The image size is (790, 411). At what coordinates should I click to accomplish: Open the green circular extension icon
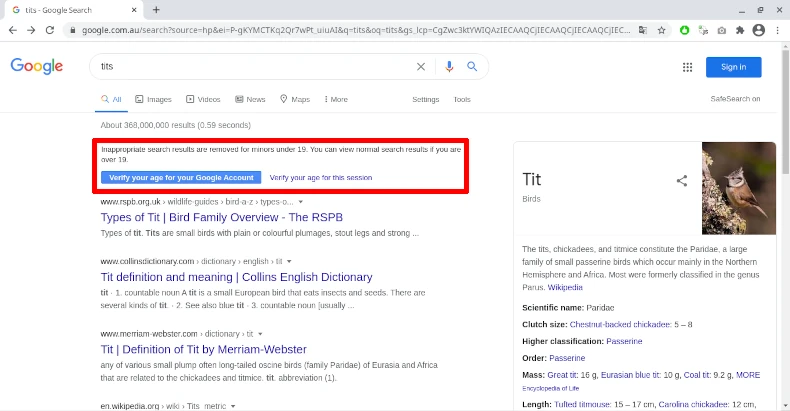[x=684, y=30]
